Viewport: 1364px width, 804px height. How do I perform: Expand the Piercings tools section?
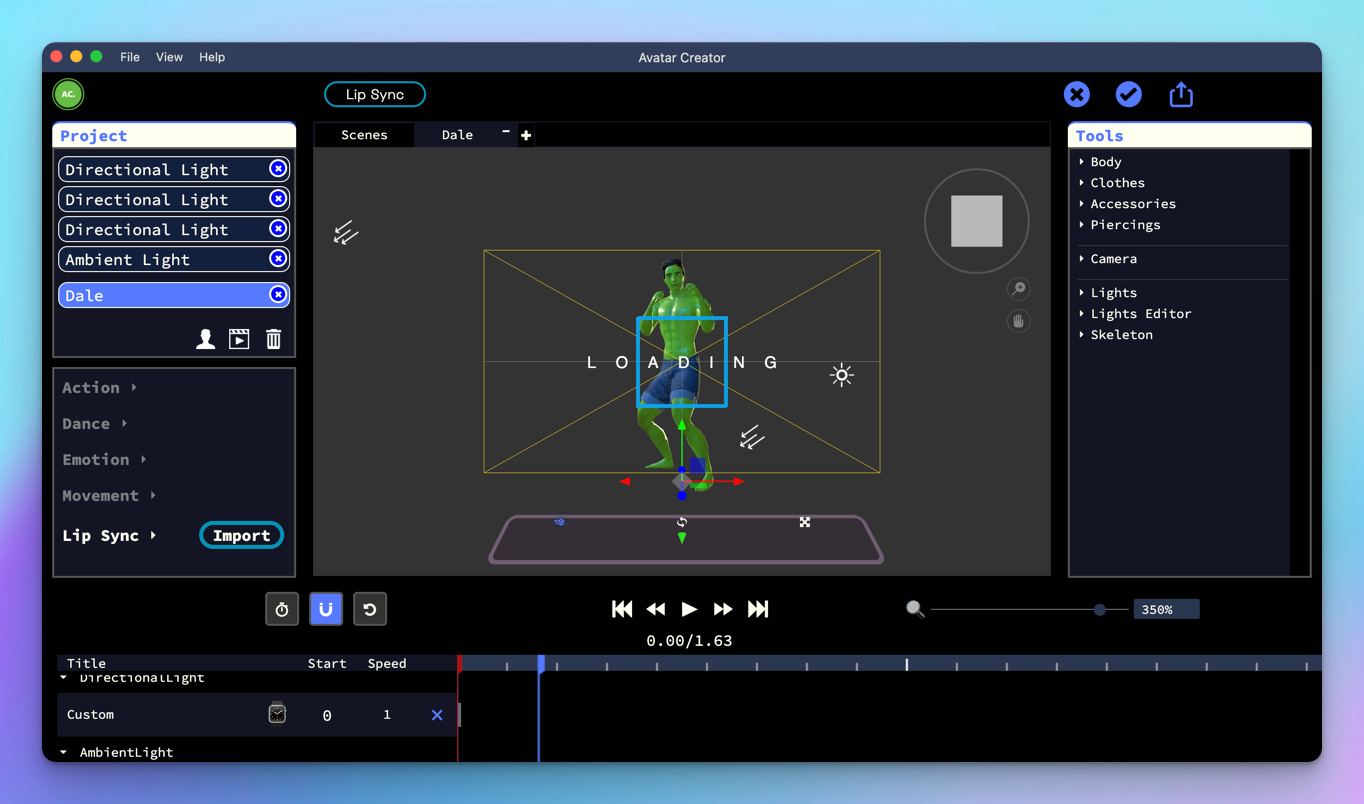point(1120,224)
